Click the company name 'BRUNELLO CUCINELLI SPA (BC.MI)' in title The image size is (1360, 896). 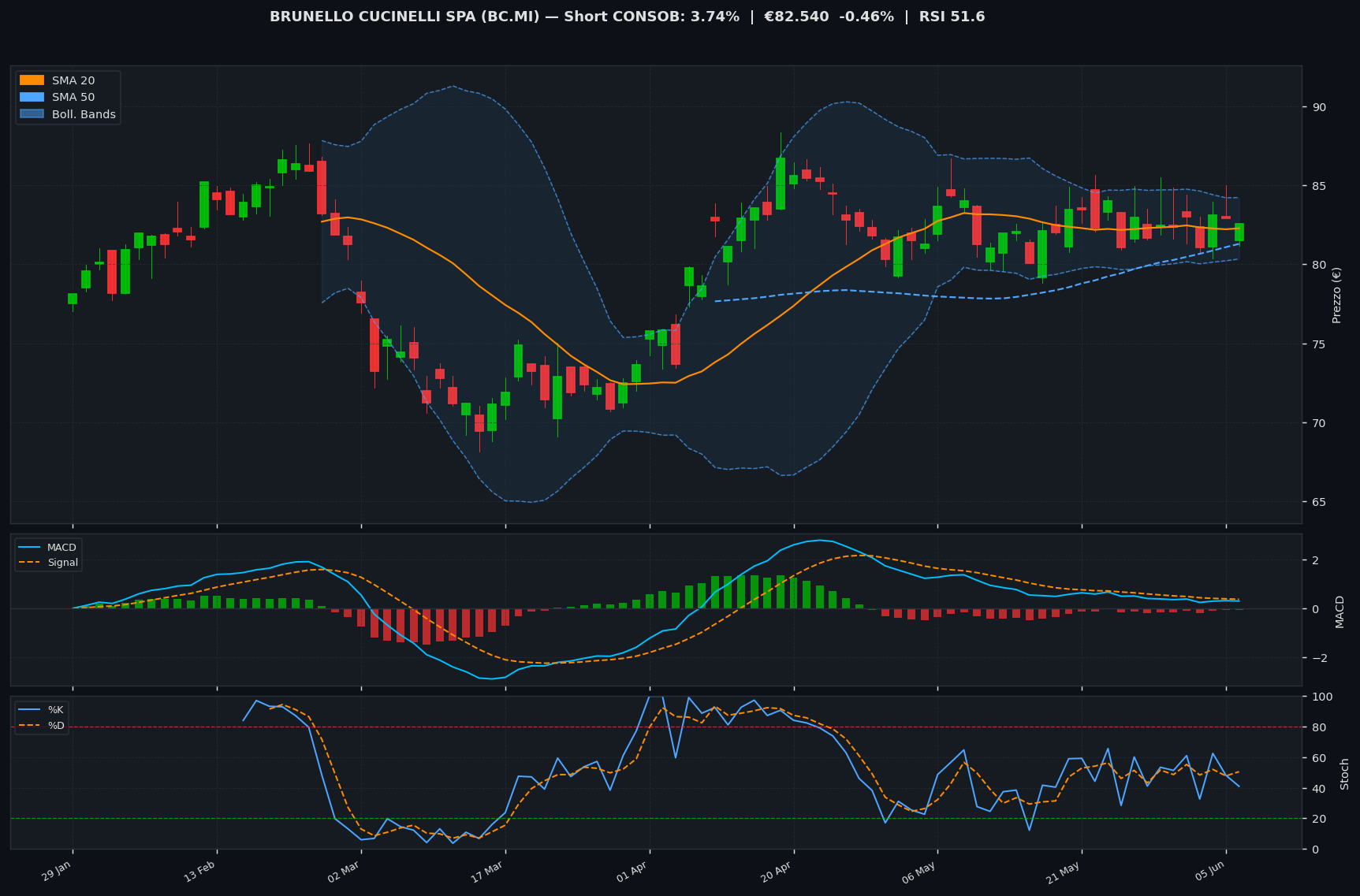404,17
